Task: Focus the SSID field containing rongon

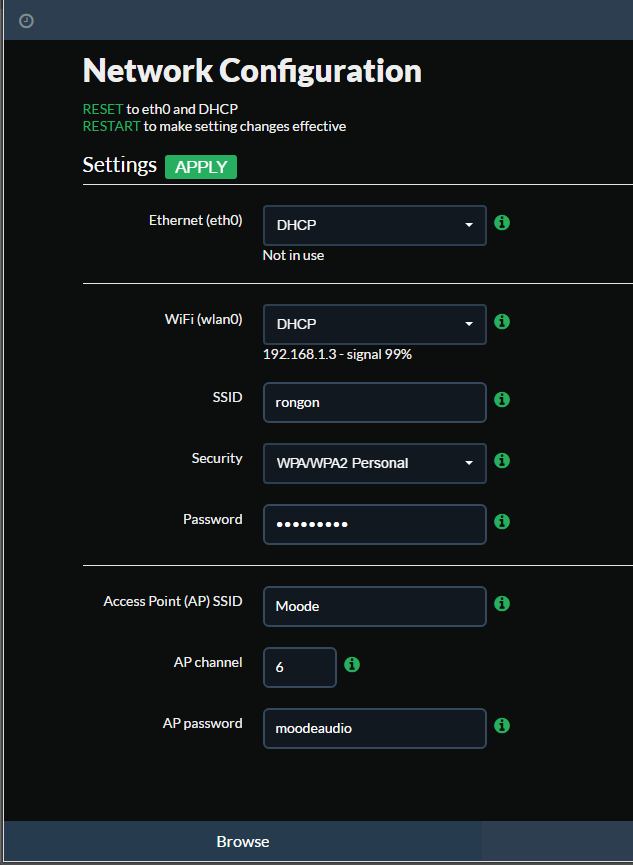Action: point(375,402)
